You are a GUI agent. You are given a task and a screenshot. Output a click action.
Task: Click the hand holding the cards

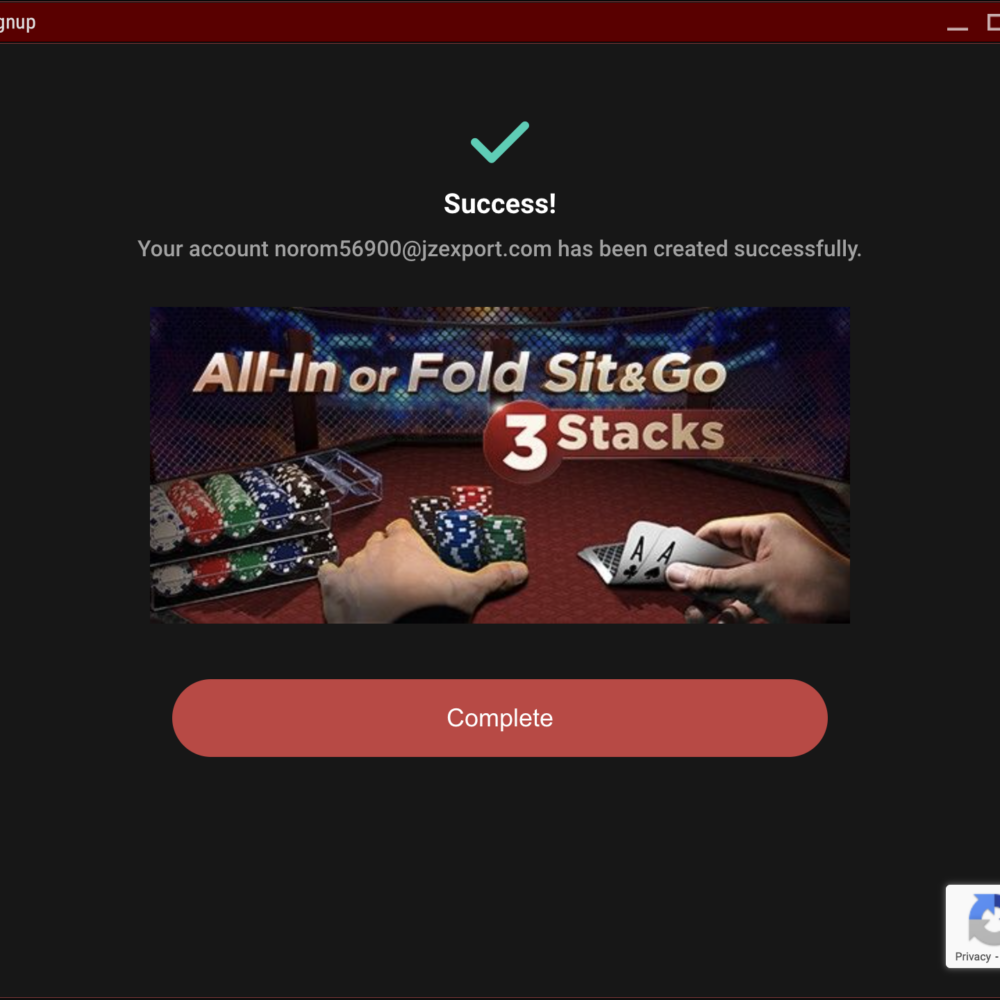(x=765, y=564)
